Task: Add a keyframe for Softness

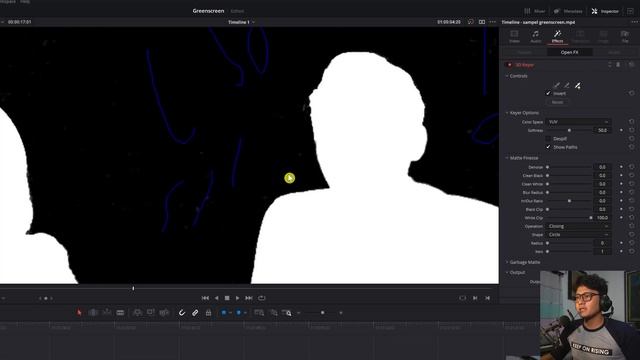Action: coord(621,130)
